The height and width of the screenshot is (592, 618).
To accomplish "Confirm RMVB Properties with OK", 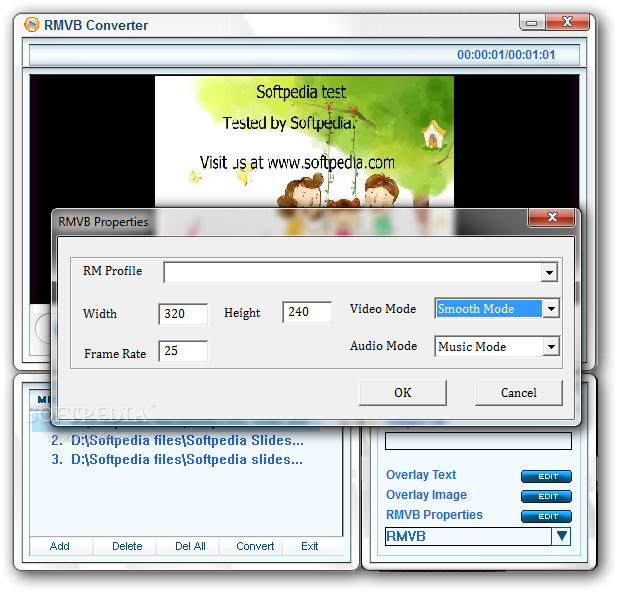I will click(403, 393).
